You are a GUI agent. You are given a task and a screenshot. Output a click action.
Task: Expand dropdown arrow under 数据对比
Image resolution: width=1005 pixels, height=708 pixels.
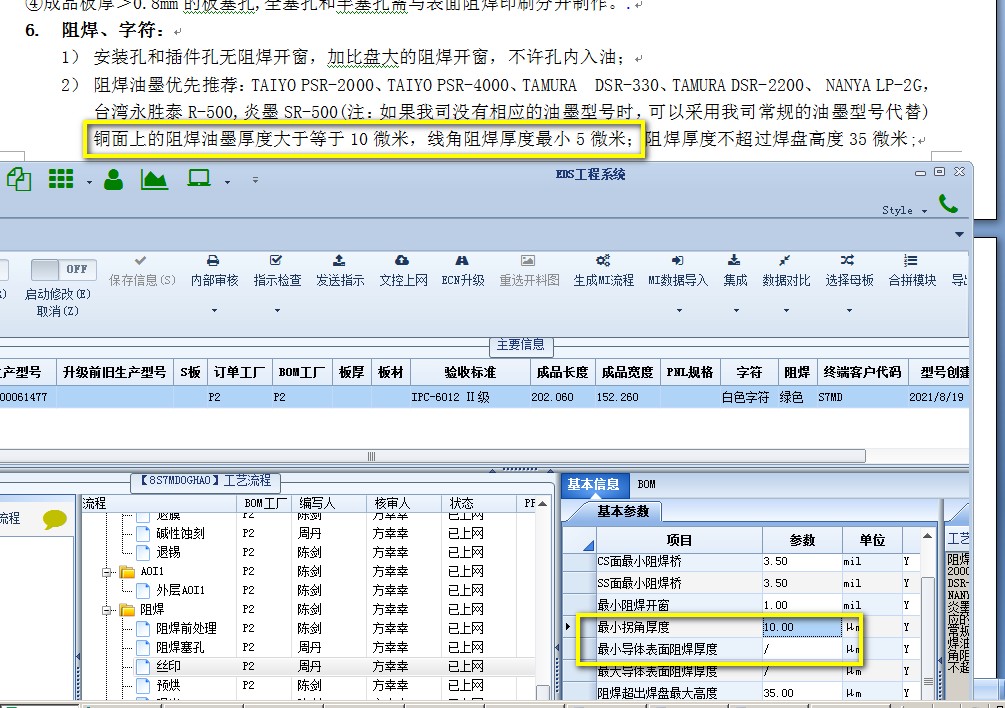pyautogui.click(x=786, y=311)
